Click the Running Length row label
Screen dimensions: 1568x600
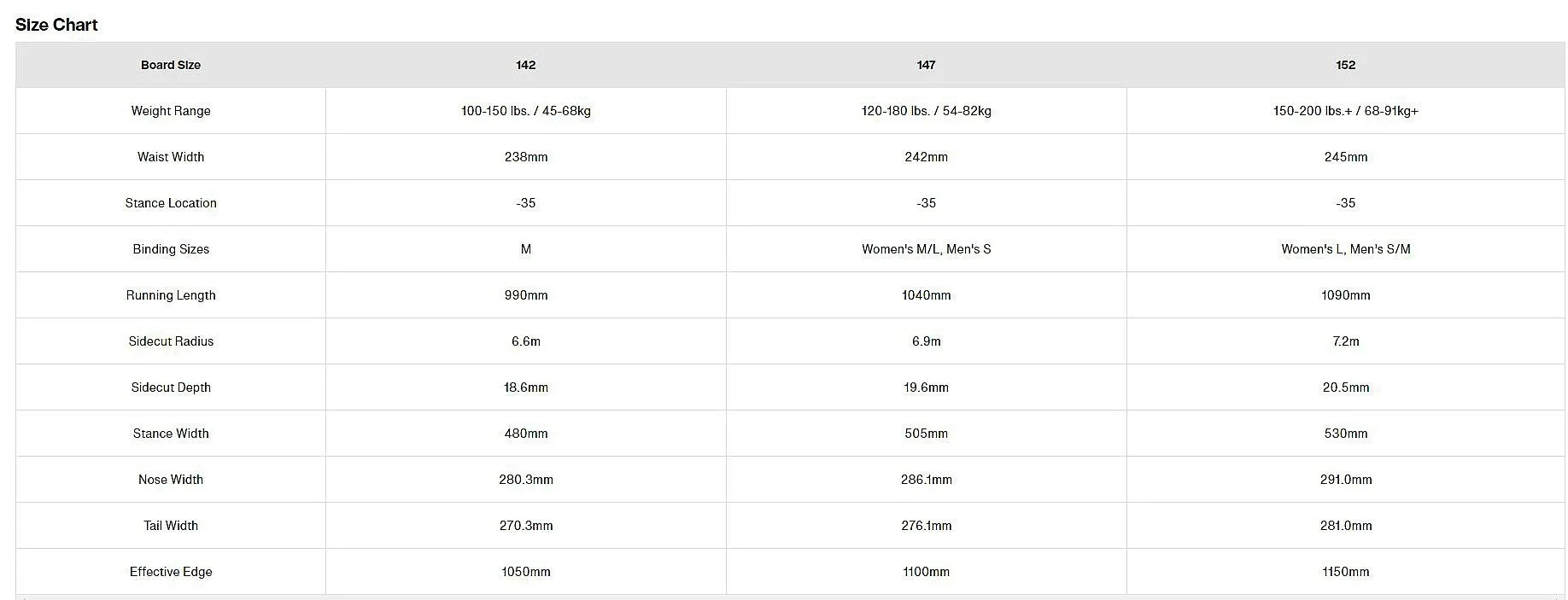171,295
